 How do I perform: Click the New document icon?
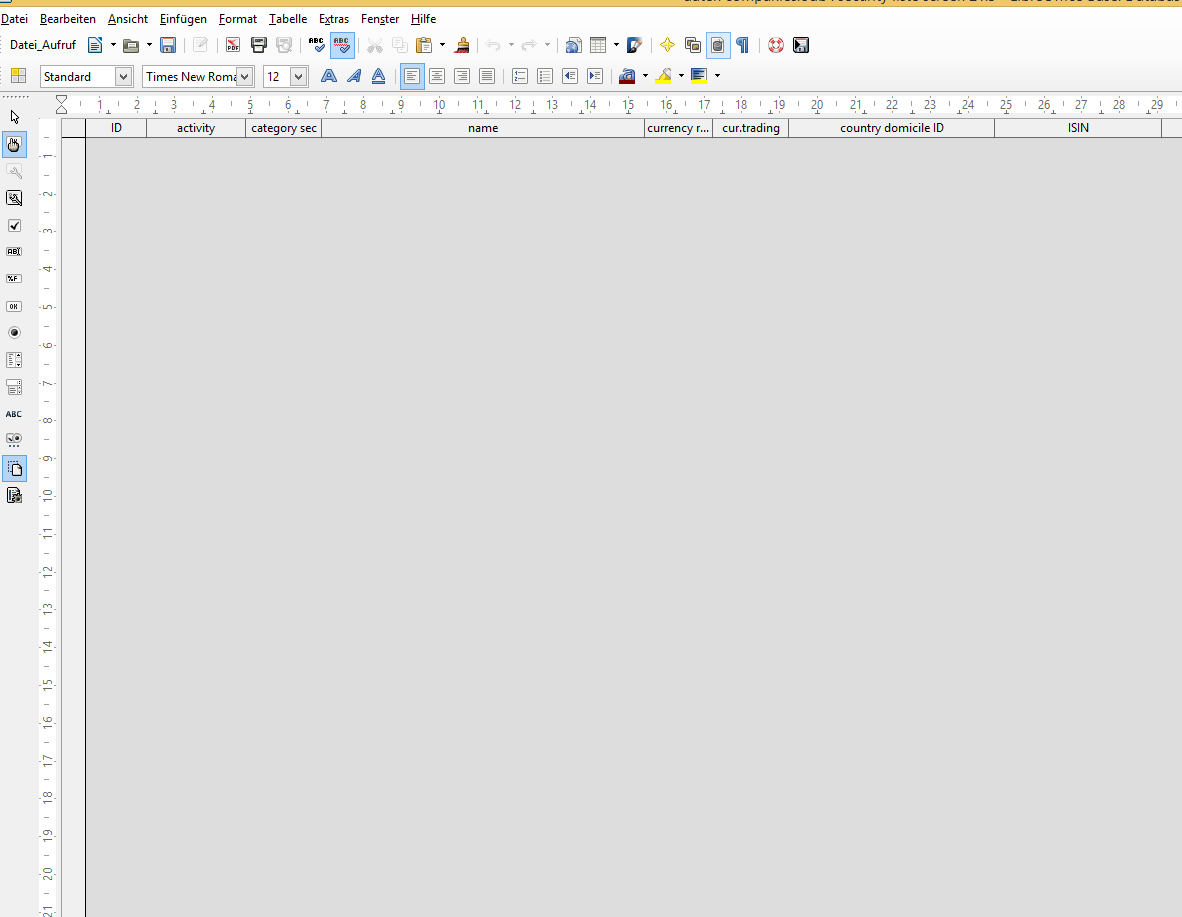[95, 45]
